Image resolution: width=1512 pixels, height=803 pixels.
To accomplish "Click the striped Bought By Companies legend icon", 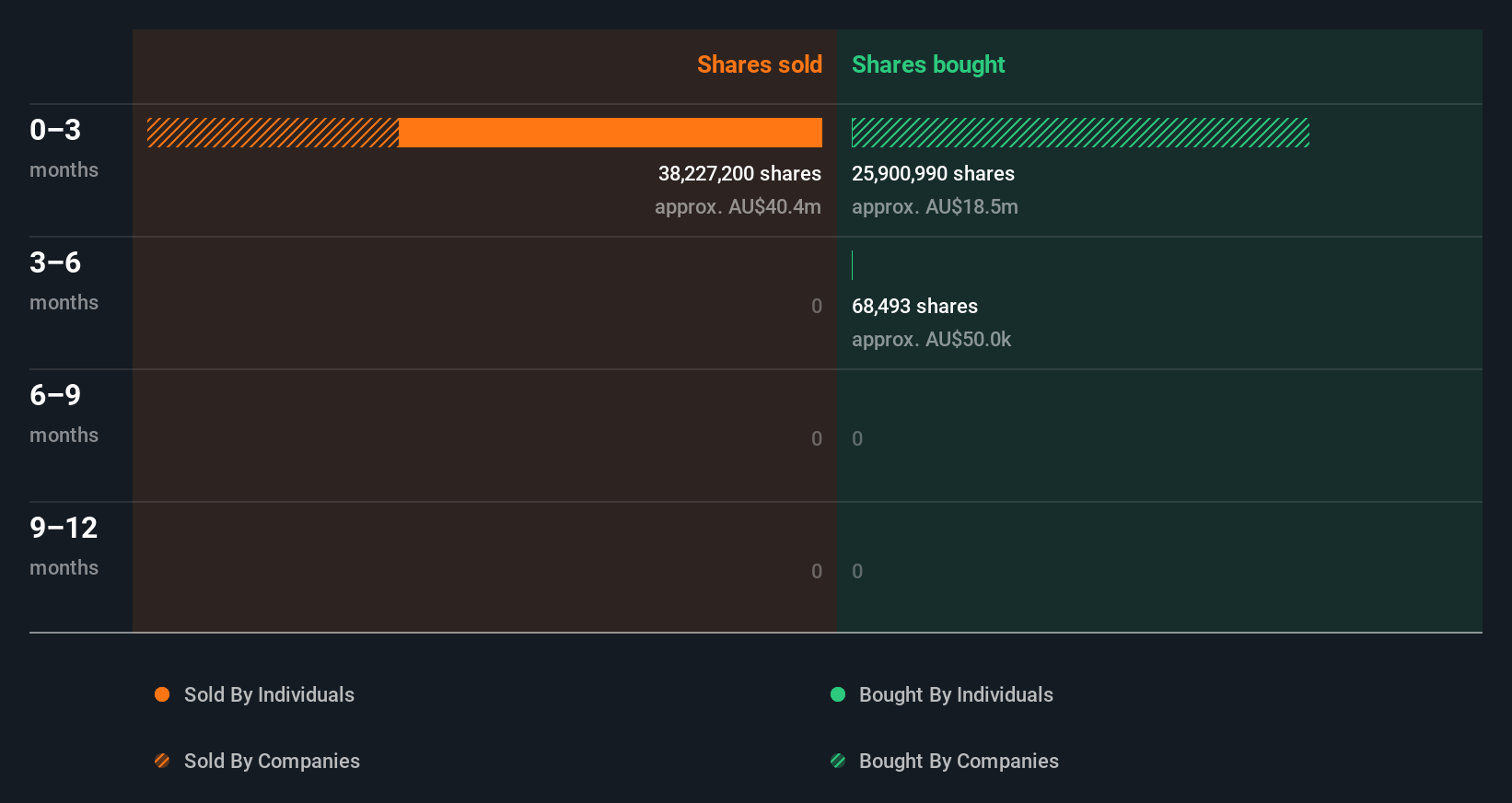I will 838,761.
